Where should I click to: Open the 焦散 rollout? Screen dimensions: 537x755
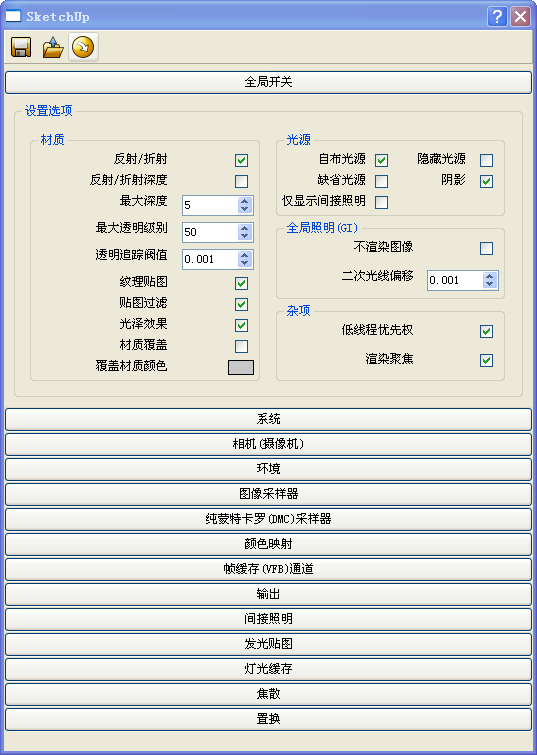pyautogui.click(x=268, y=695)
